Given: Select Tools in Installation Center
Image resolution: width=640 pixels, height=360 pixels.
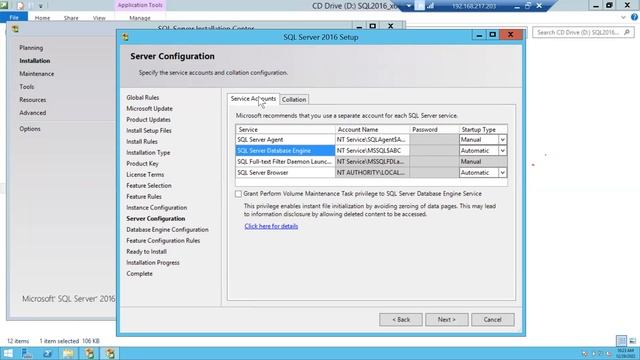Looking at the screenshot, I should click(x=27, y=87).
